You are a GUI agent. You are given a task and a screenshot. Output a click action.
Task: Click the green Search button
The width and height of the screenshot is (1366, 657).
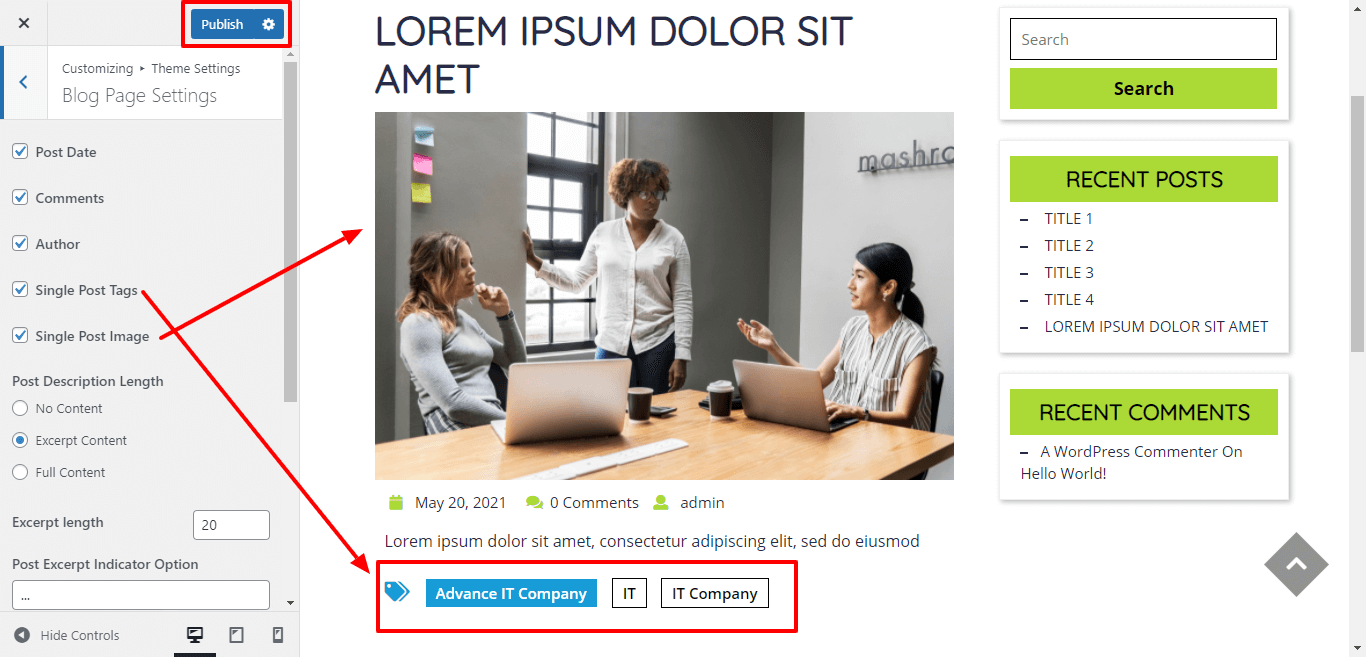(1143, 88)
